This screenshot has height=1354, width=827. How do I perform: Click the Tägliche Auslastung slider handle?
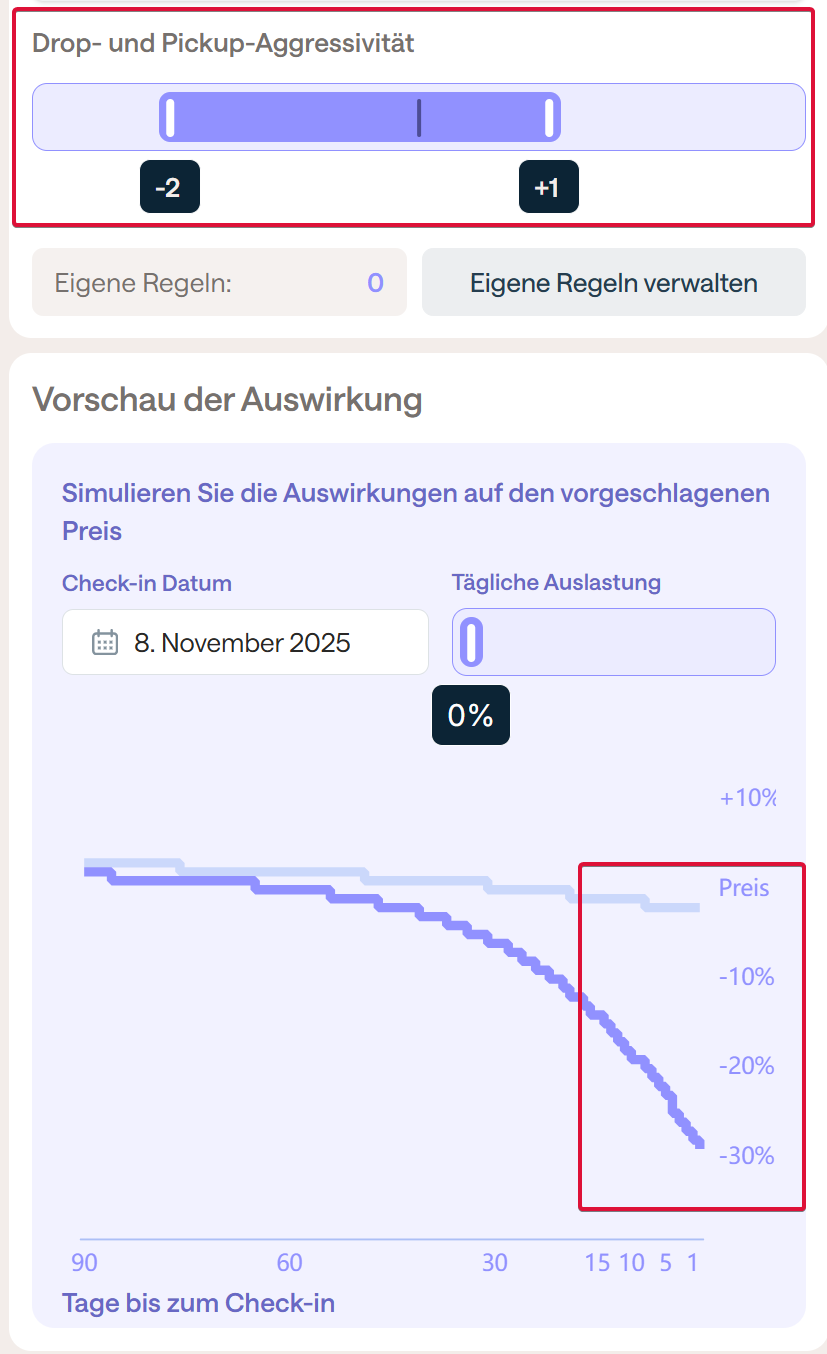[x=472, y=642]
